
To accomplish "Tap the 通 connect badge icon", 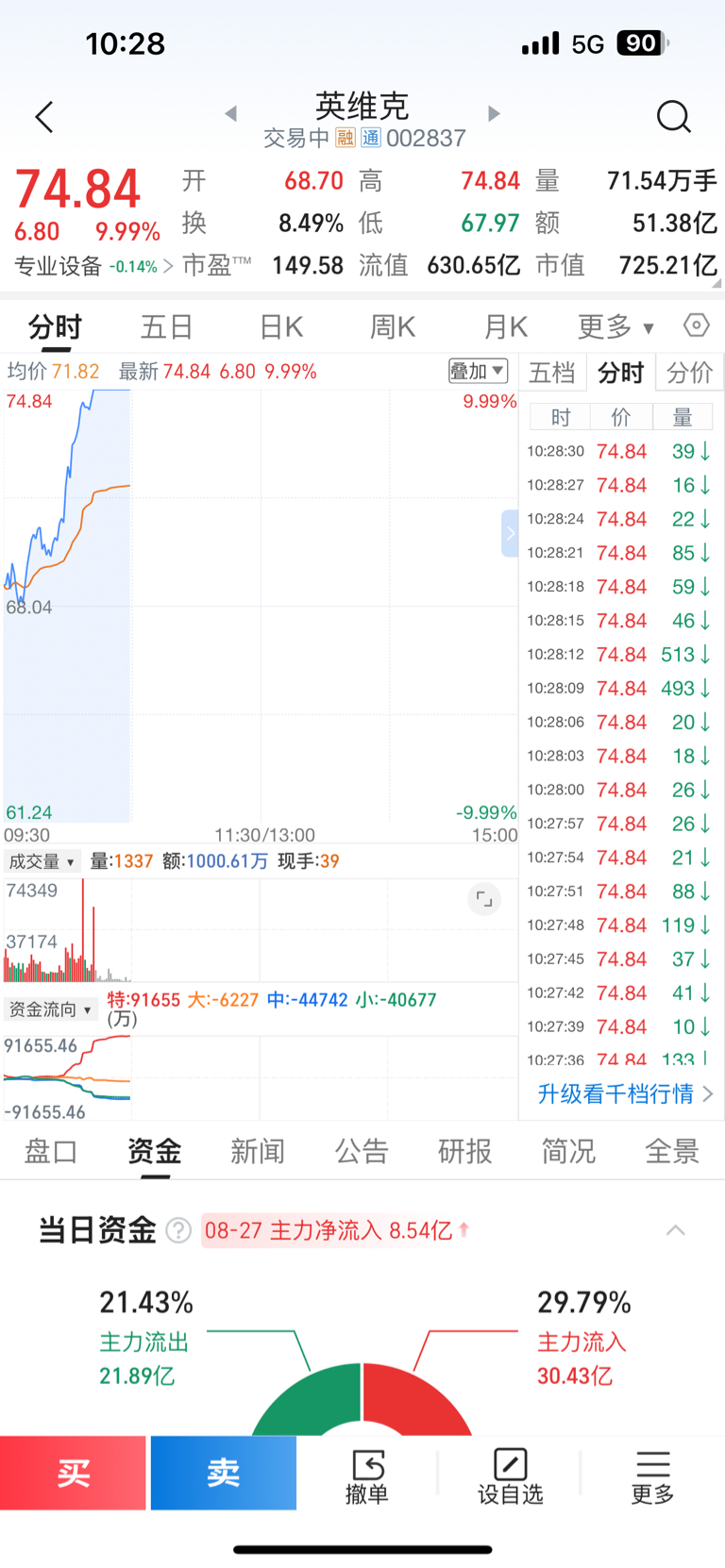I will 371,138.
